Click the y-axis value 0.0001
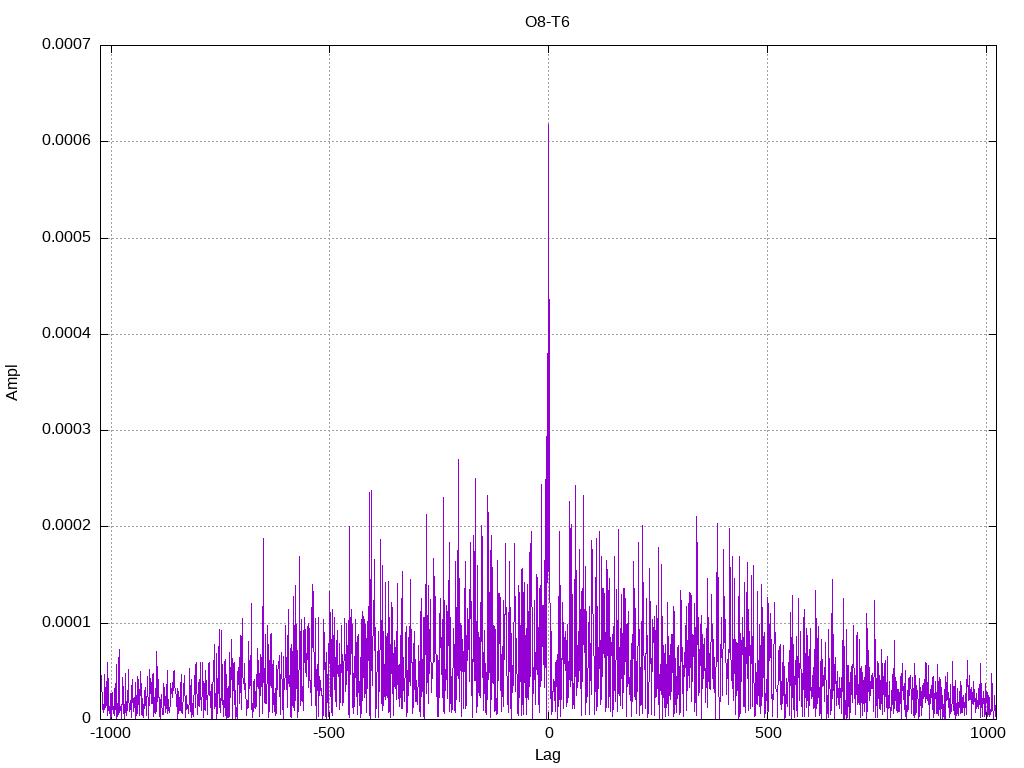The height and width of the screenshot is (768, 1024). pos(67,622)
